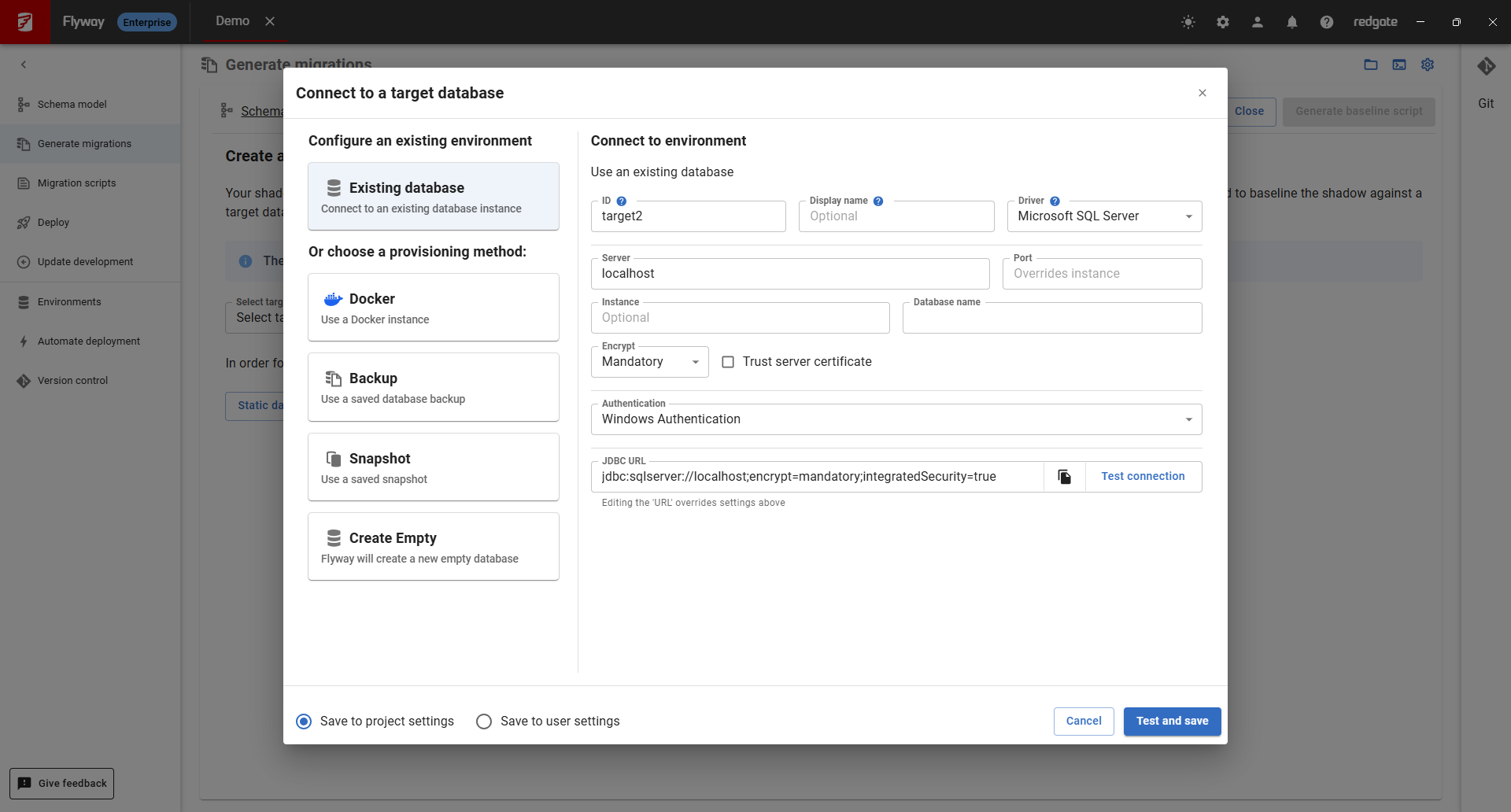Open the user account icon
The height and width of the screenshot is (812, 1511).
pos(1257,22)
